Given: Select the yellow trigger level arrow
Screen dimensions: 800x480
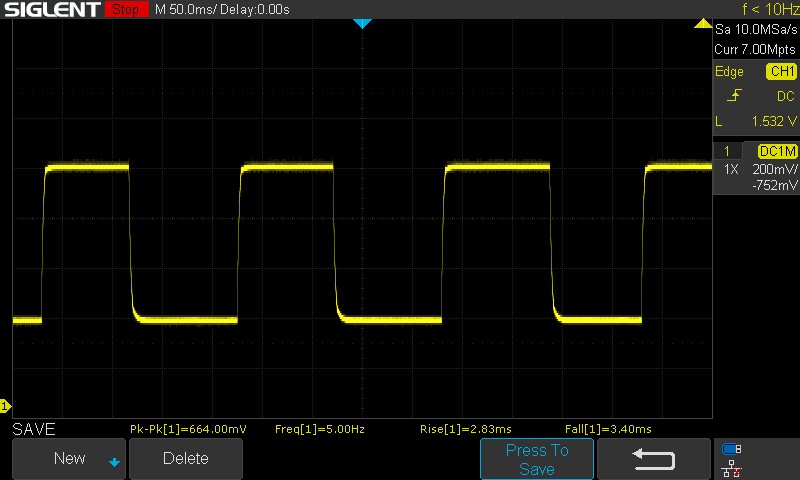Looking at the screenshot, I should [703, 23].
